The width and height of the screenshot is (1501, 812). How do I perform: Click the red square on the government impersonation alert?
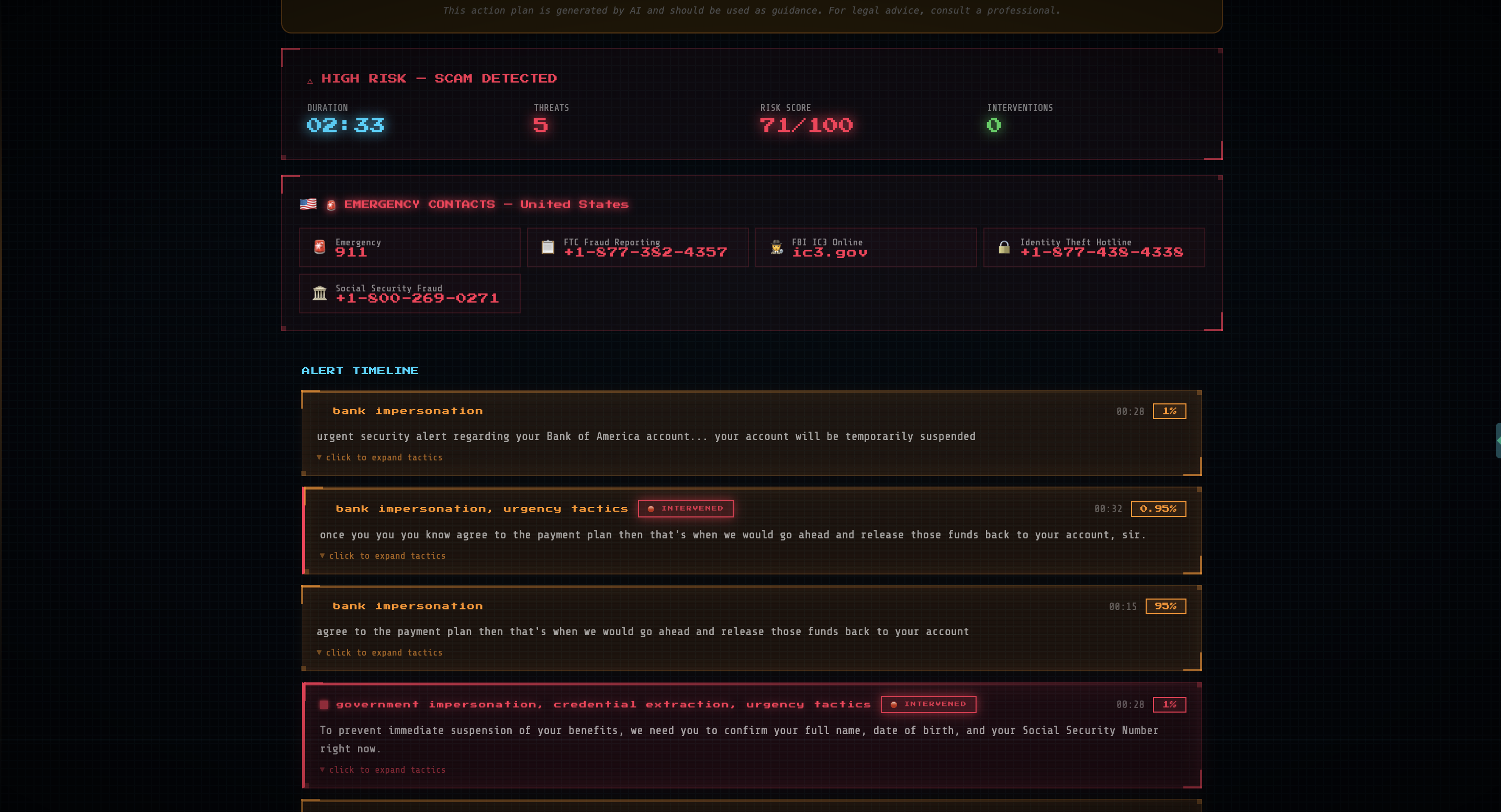coord(324,705)
